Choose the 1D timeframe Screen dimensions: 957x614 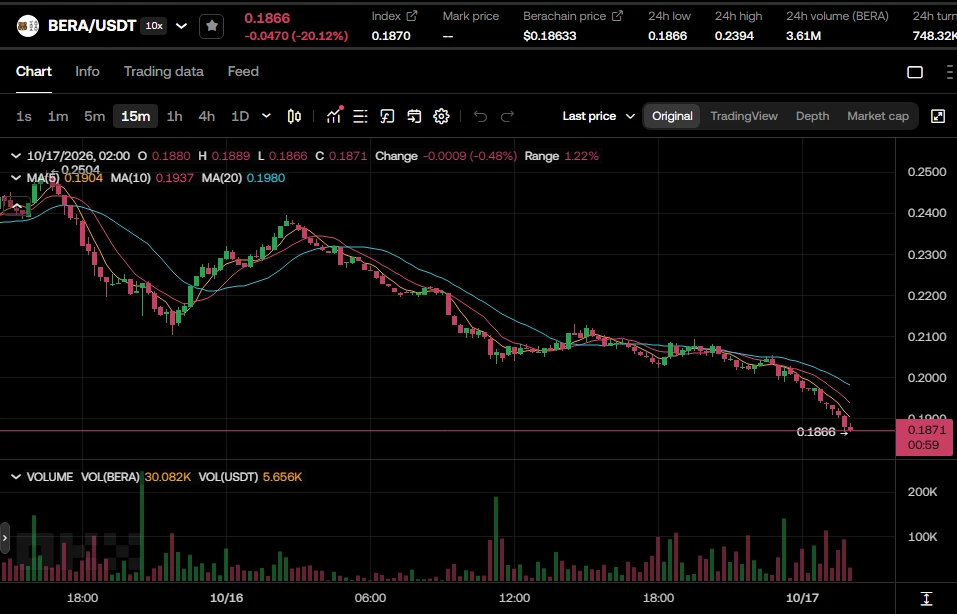point(240,116)
